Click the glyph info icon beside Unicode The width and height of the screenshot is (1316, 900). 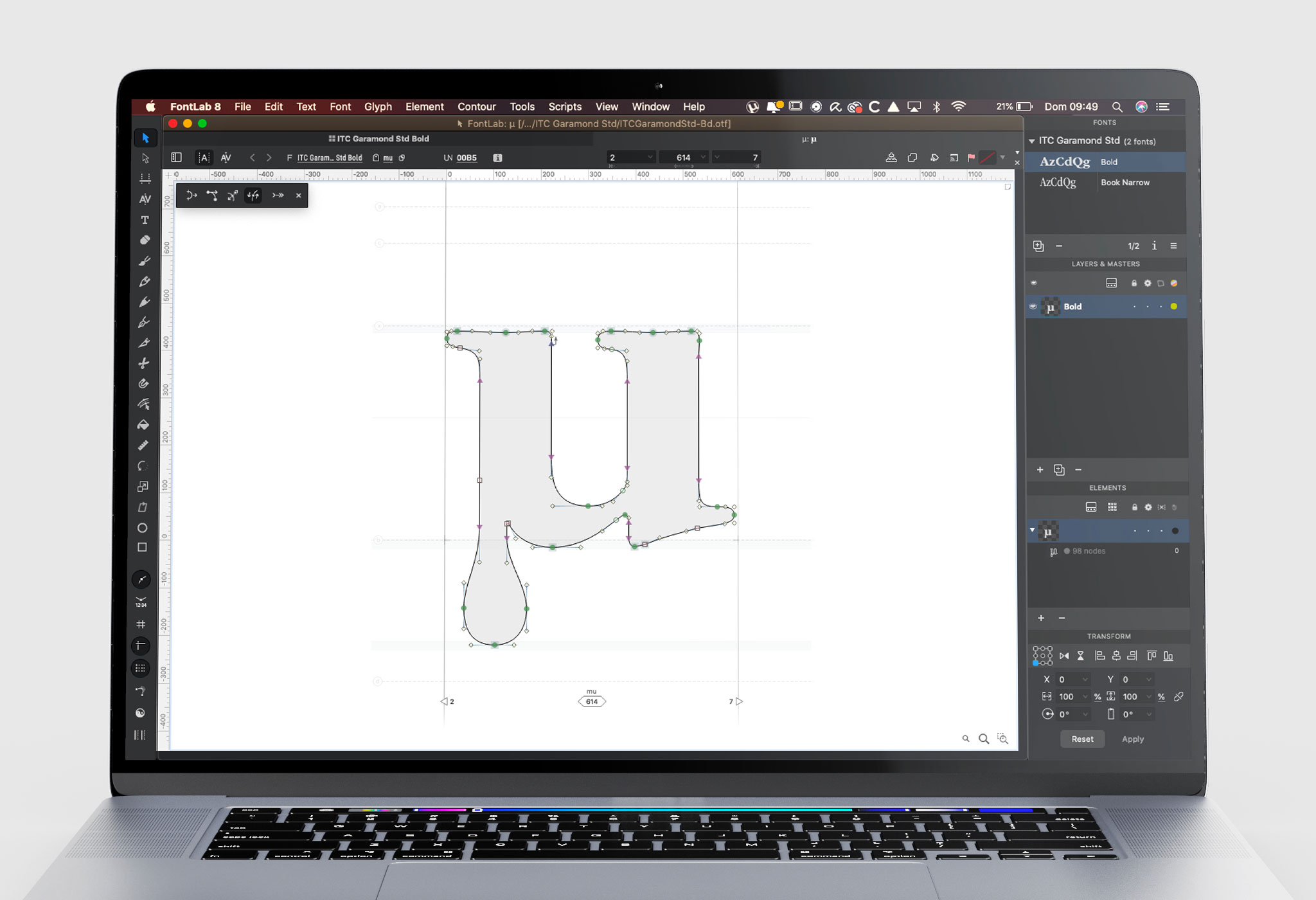497,157
